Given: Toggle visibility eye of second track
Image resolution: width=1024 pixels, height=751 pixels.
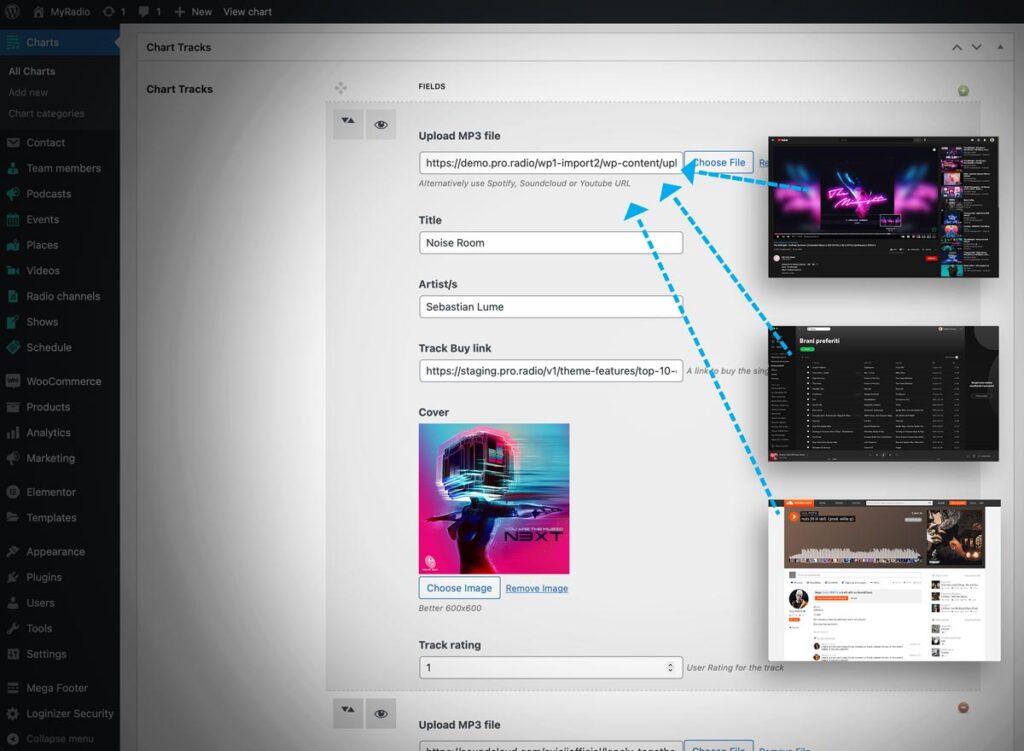Looking at the screenshot, I should (381, 713).
